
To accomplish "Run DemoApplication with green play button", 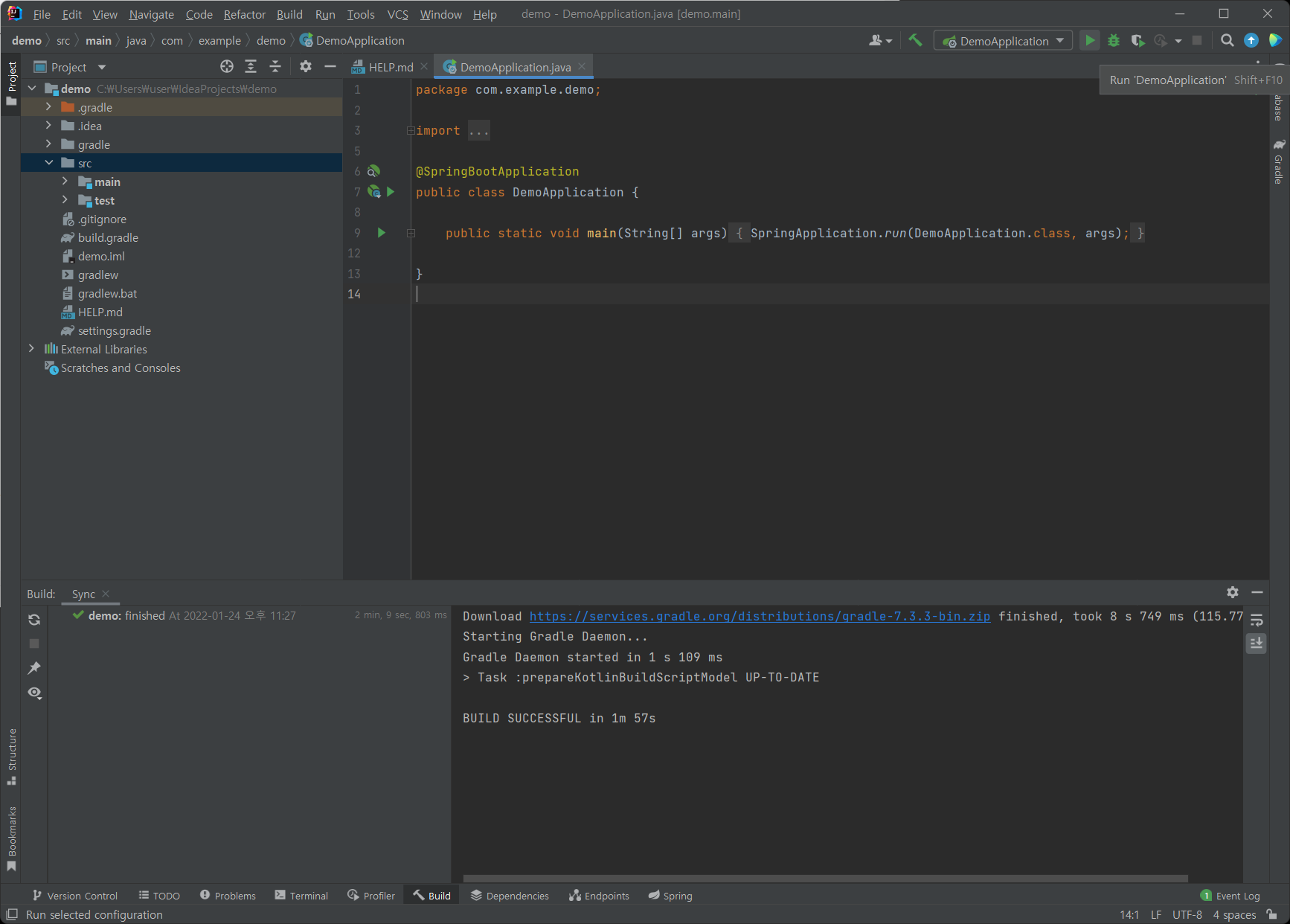I will pyautogui.click(x=1090, y=41).
